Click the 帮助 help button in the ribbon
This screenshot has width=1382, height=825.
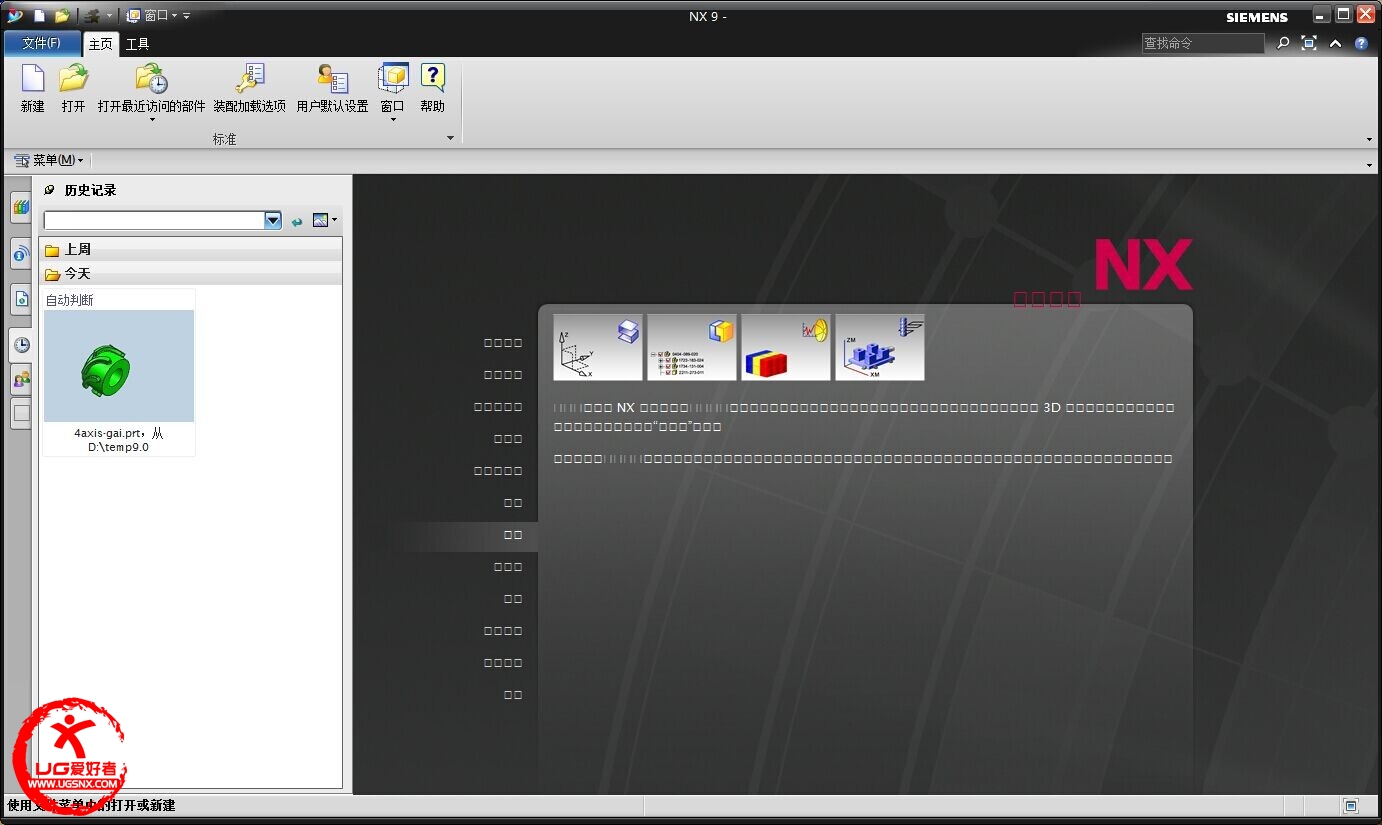click(x=432, y=88)
